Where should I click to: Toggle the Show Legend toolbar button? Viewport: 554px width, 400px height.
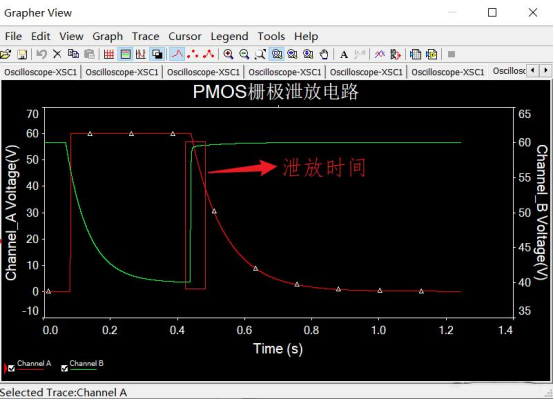click(125, 54)
